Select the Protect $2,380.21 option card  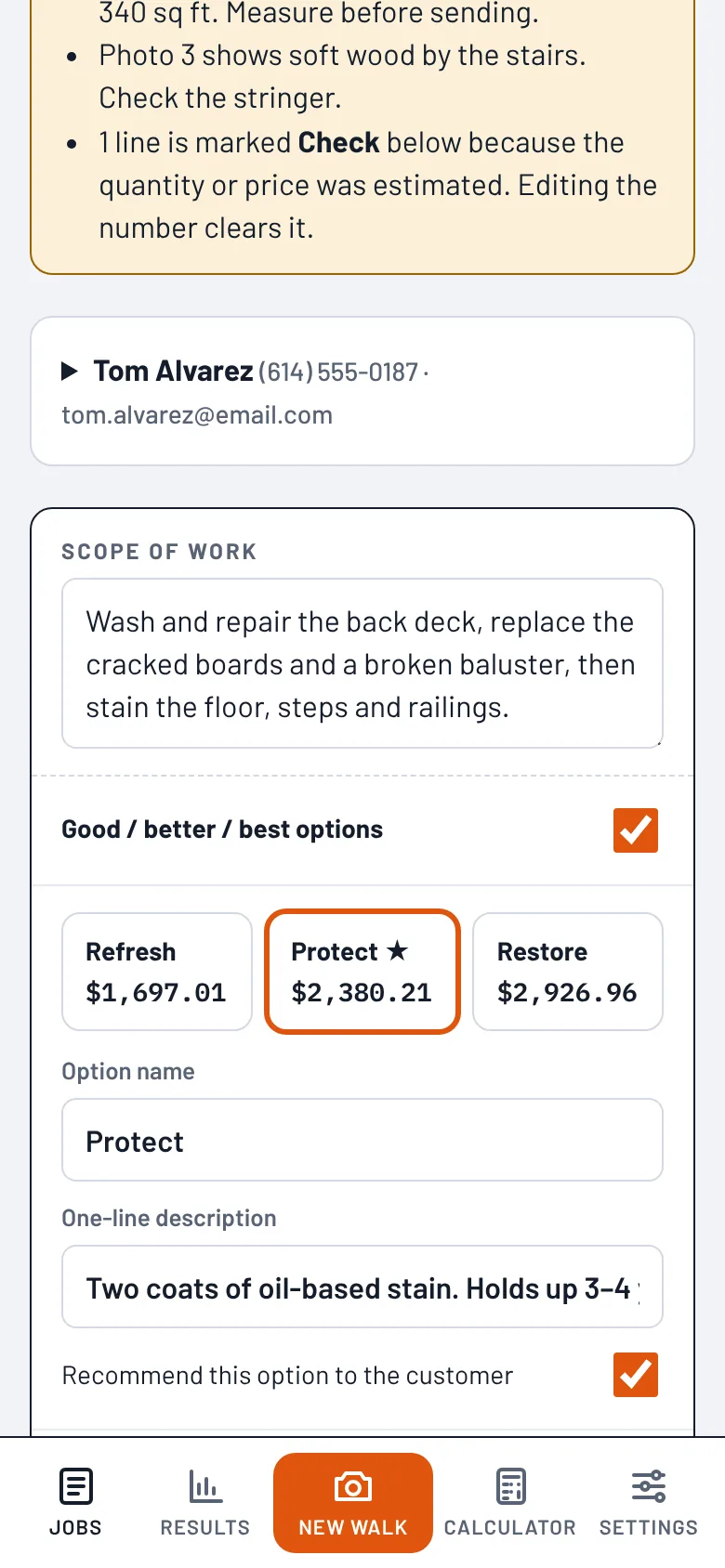(x=362, y=972)
